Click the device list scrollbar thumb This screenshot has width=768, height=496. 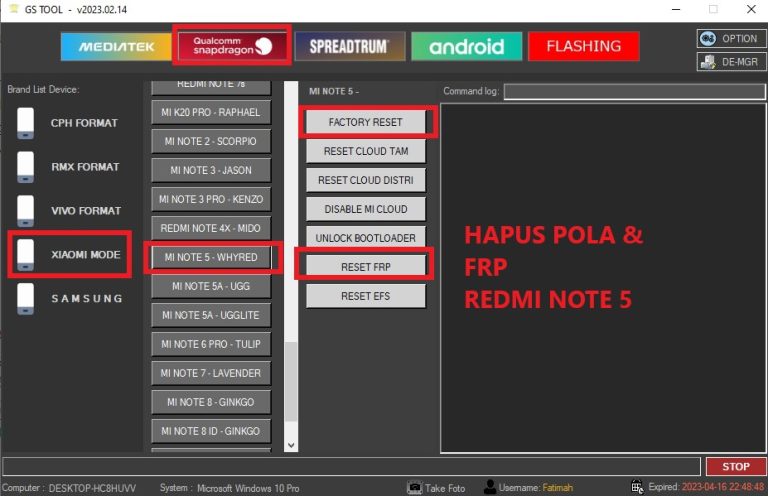pyautogui.click(x=291, y=381)
